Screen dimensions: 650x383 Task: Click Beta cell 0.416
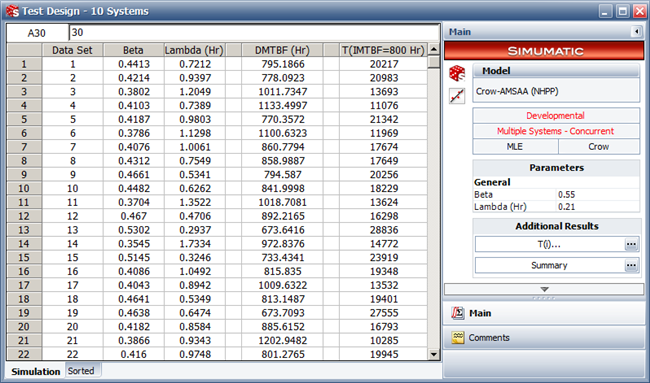click(x=133, y=354)
